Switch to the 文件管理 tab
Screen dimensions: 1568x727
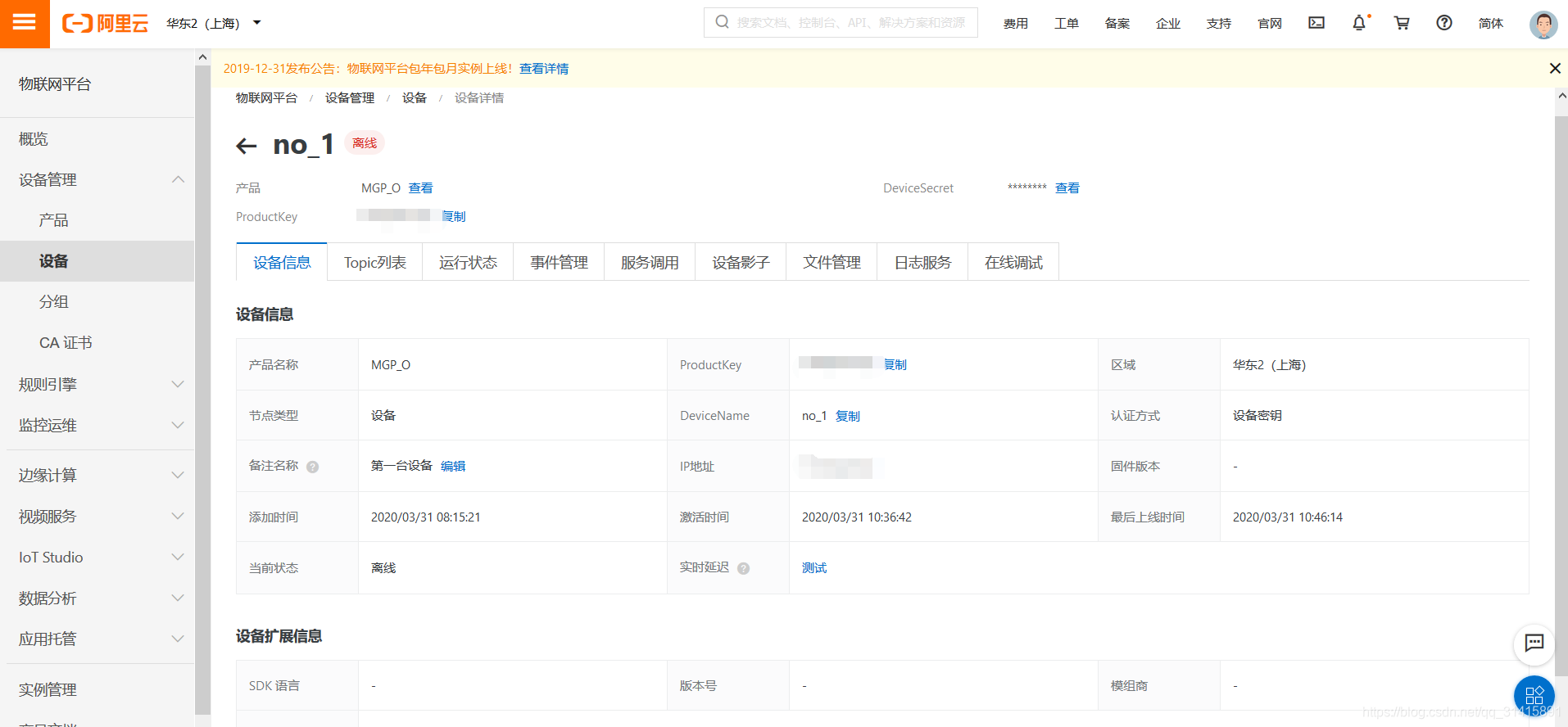point(832,262)
